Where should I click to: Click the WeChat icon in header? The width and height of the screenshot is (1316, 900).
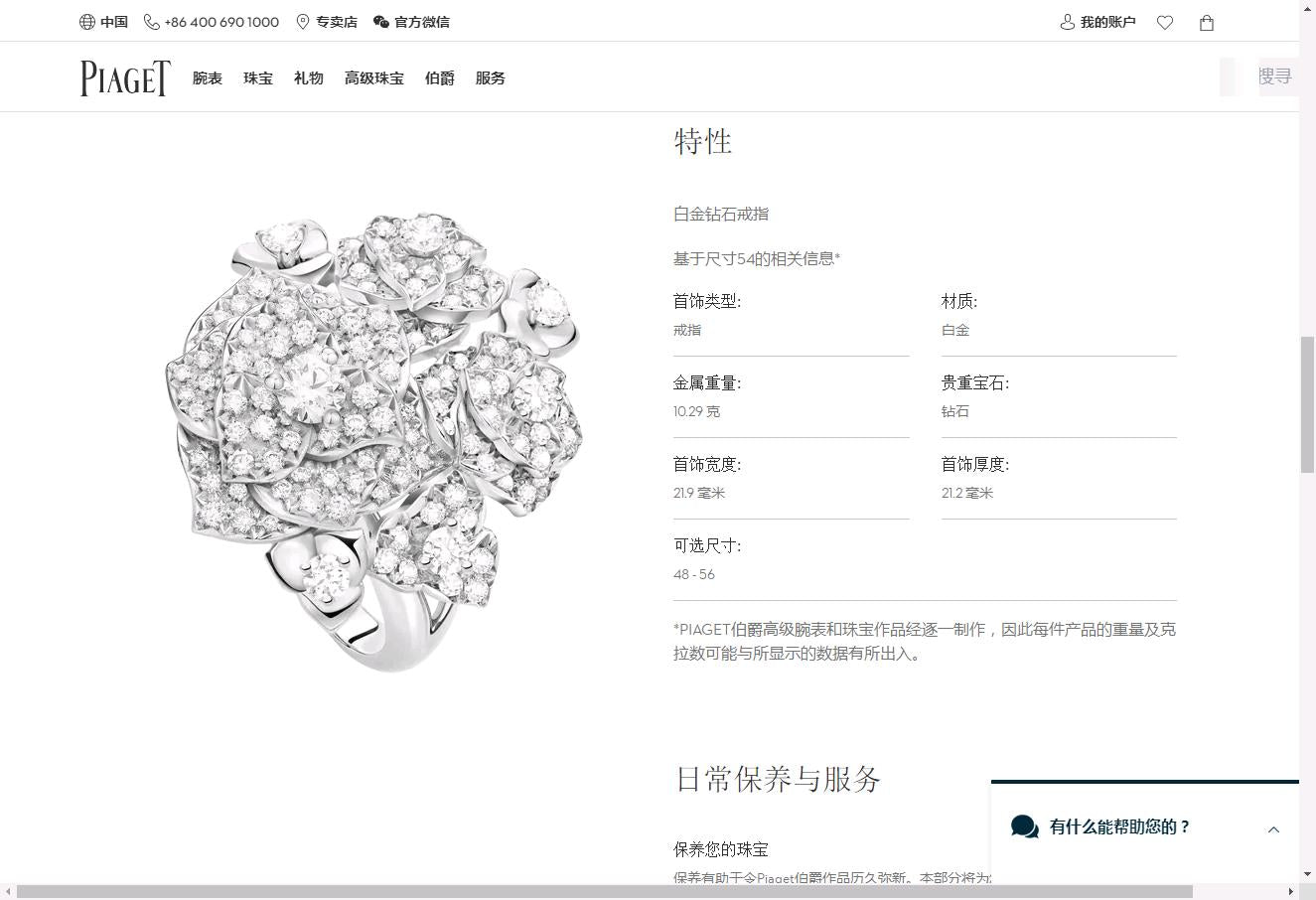[x=381, y=22]
